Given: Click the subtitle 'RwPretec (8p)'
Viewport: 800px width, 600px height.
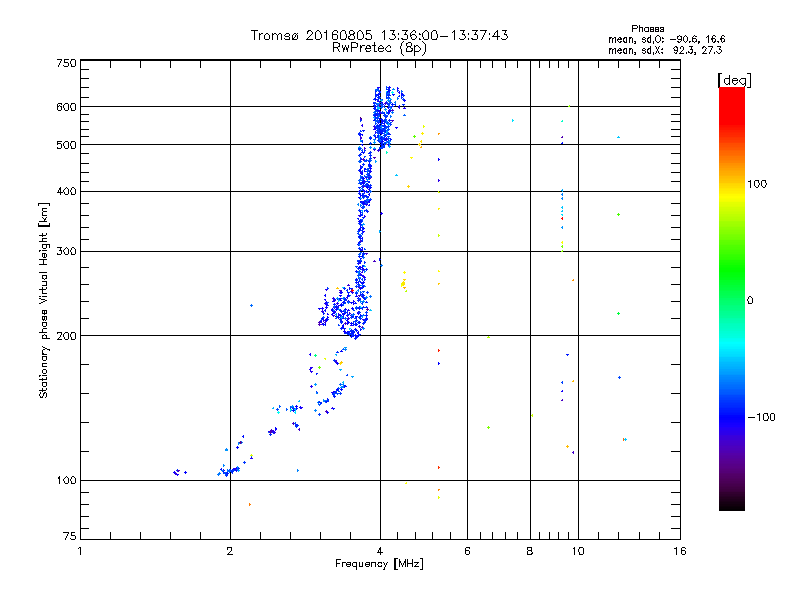Looking at the screenshot, I should (379, 48).
